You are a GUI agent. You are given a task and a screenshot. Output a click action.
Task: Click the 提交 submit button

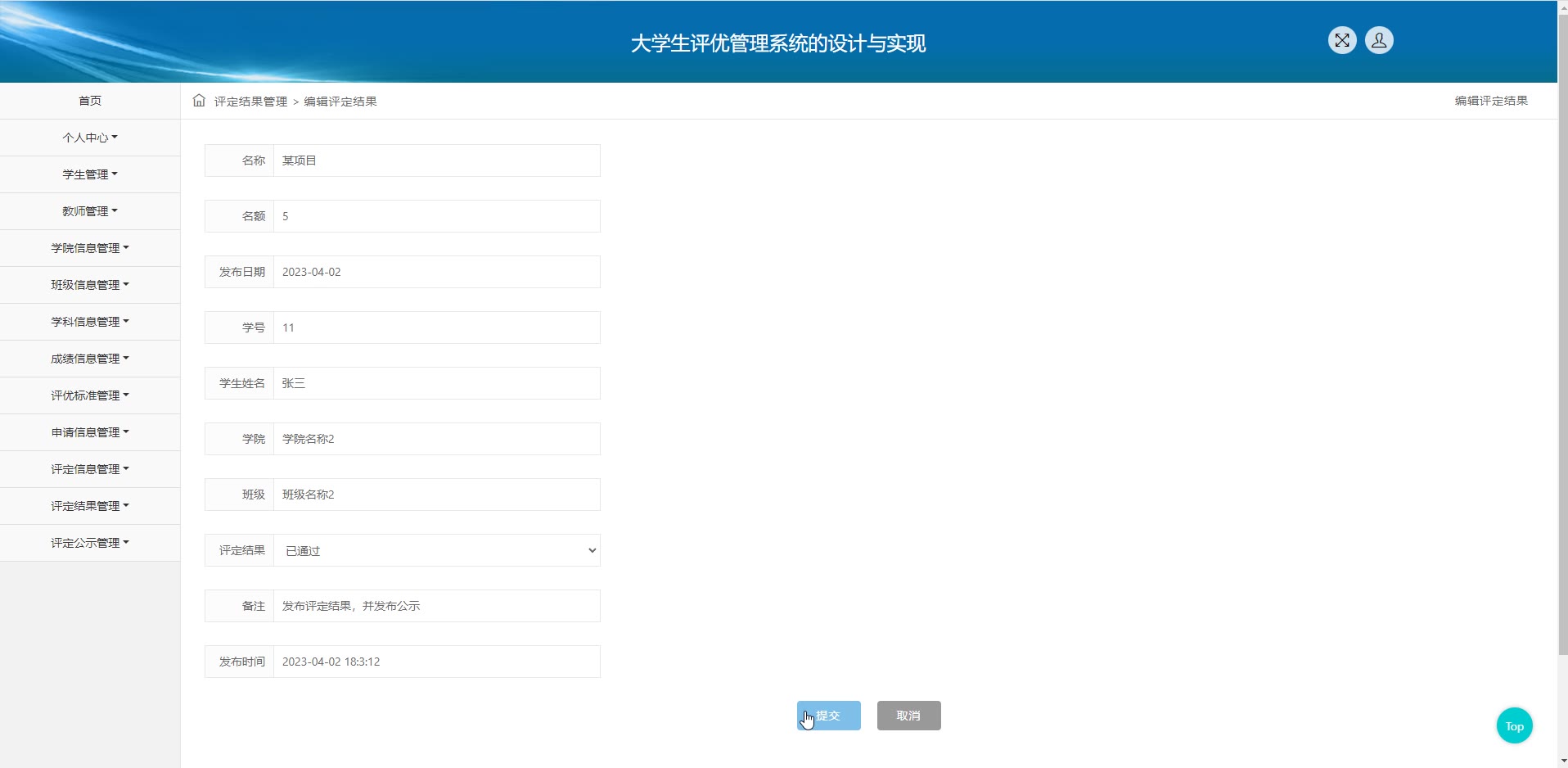click(829, 716)
